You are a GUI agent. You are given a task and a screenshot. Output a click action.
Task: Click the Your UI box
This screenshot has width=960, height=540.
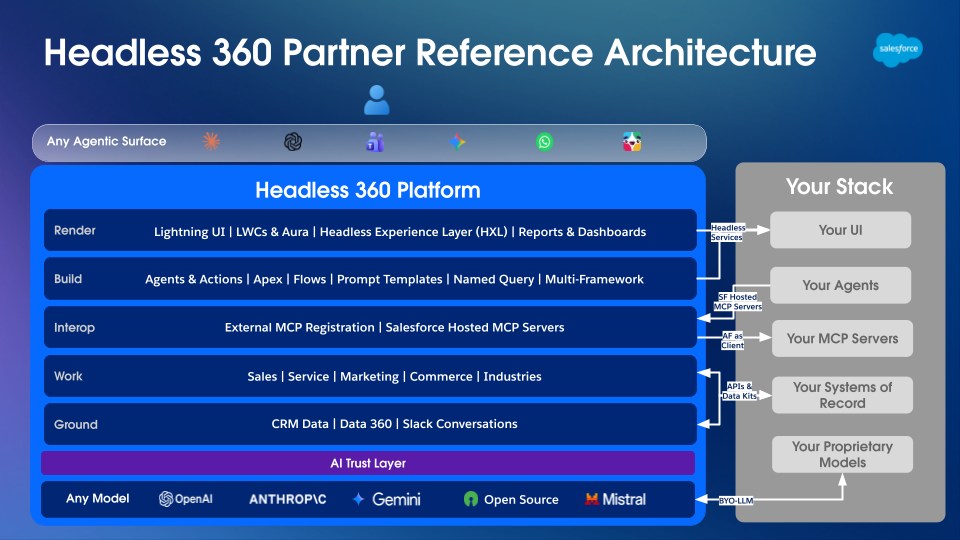point(840,230)
